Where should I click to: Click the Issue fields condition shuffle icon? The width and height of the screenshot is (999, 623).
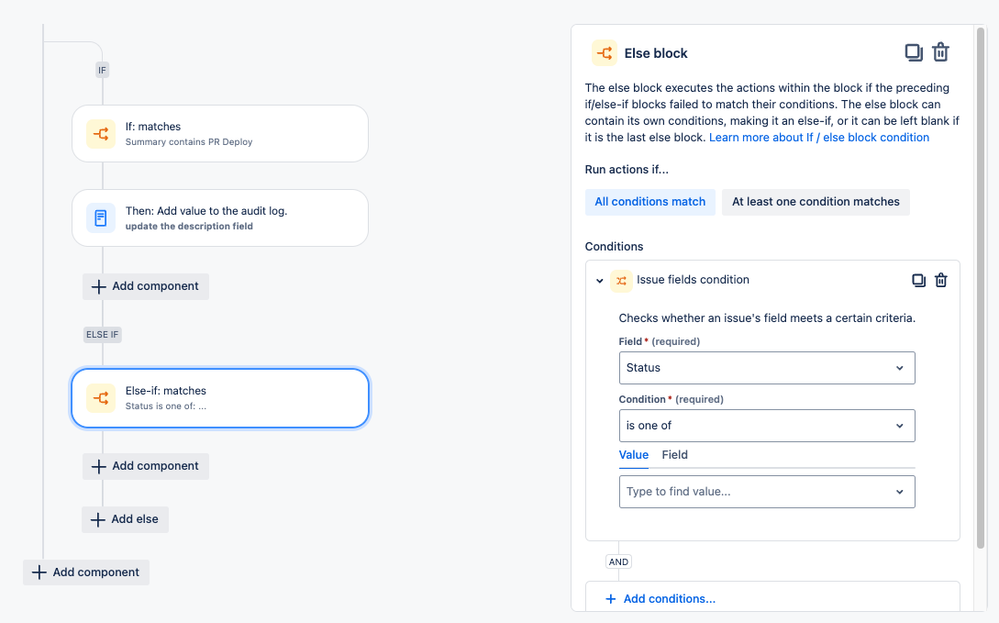pos(621,281)
